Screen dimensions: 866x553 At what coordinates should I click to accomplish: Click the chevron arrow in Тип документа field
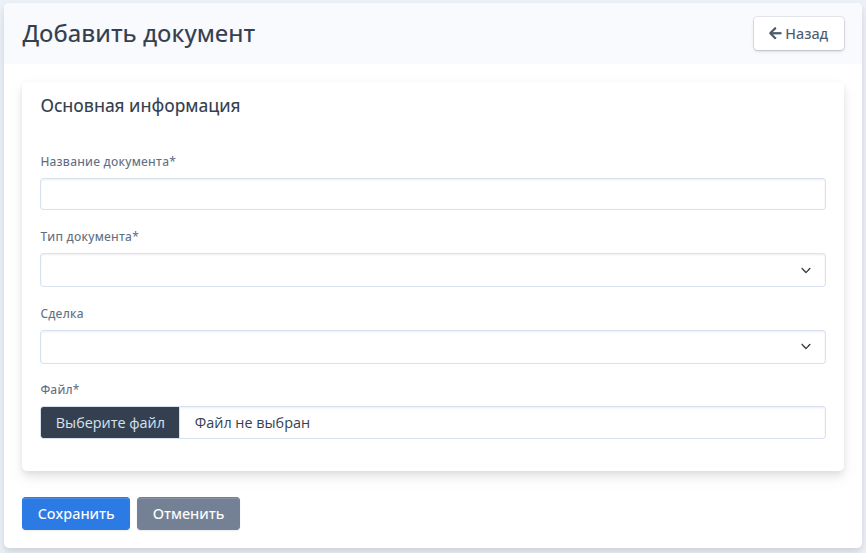pos(806,270)
